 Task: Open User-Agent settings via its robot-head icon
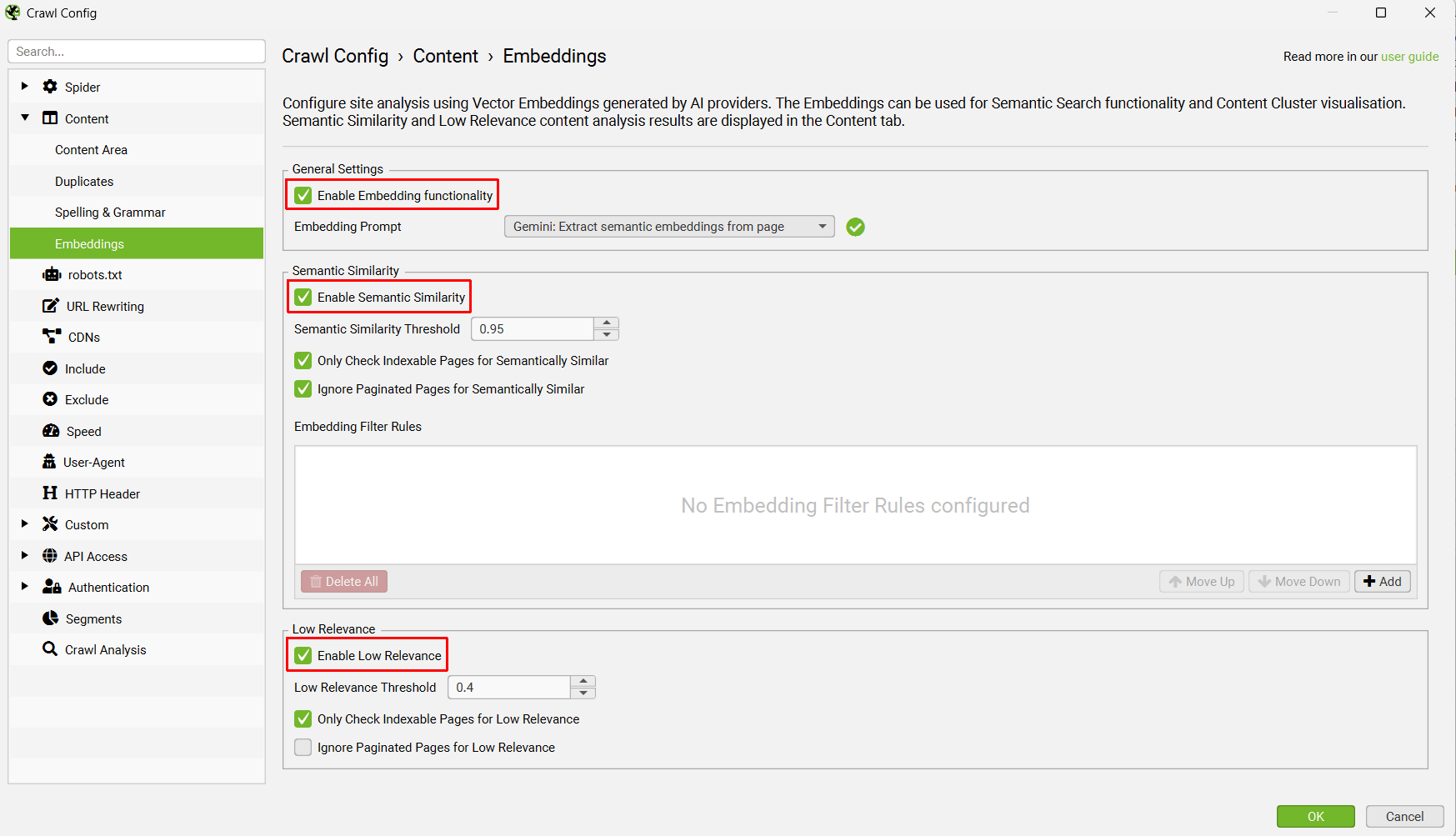[51, 462]
